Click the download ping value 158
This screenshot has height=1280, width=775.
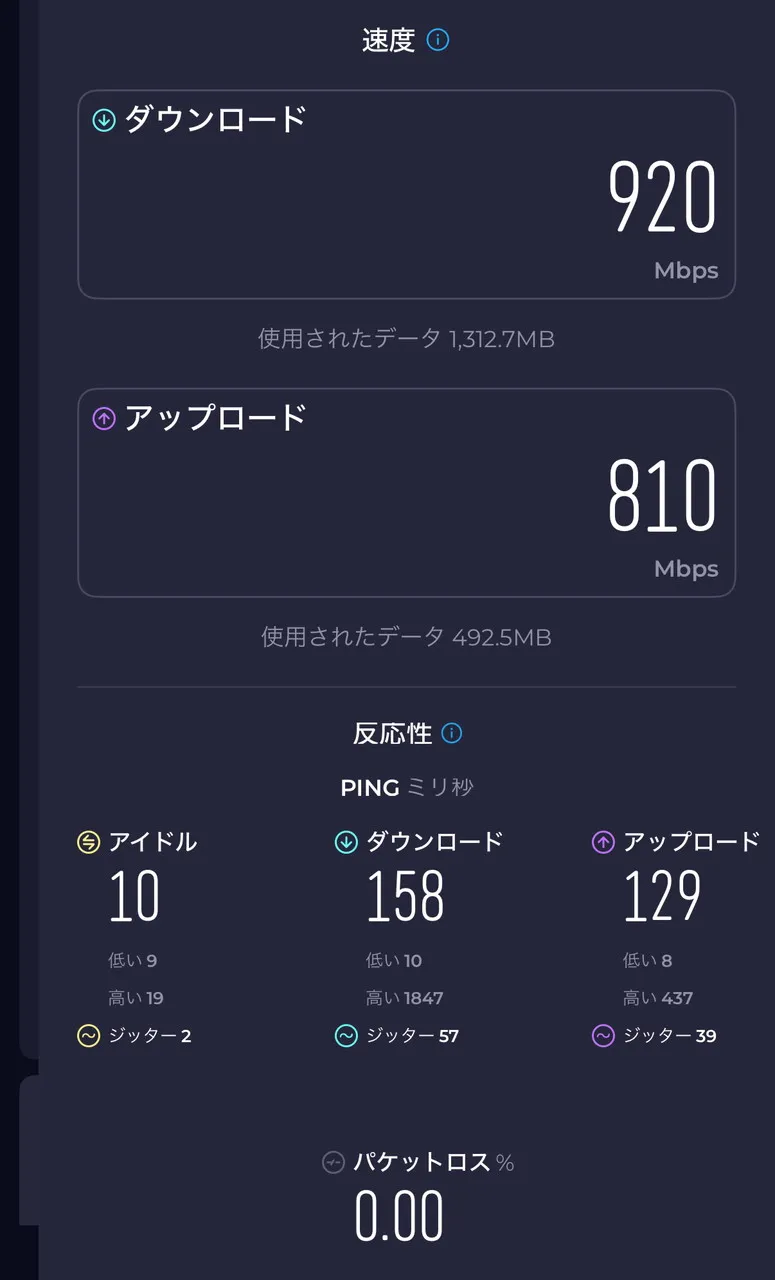[405, 896]
